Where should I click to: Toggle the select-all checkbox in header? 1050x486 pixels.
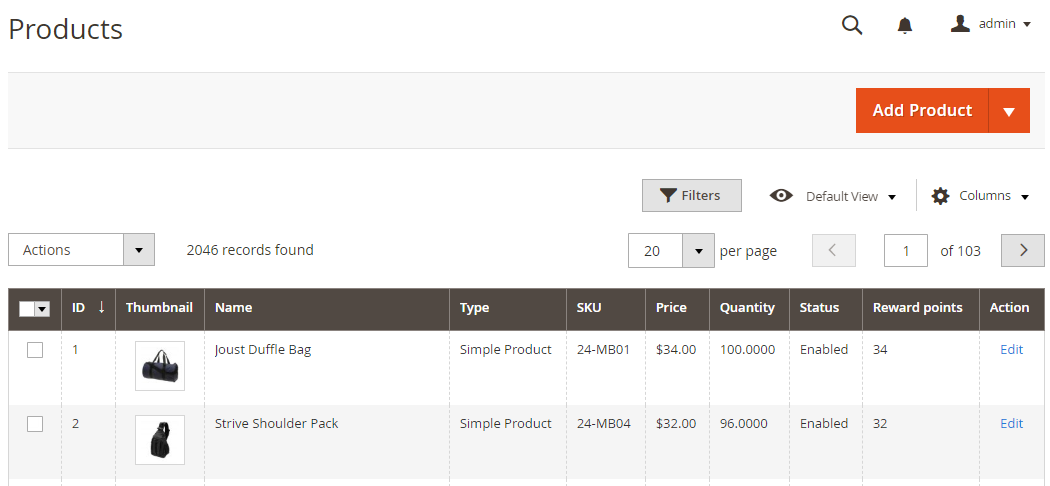coord(27,309)
